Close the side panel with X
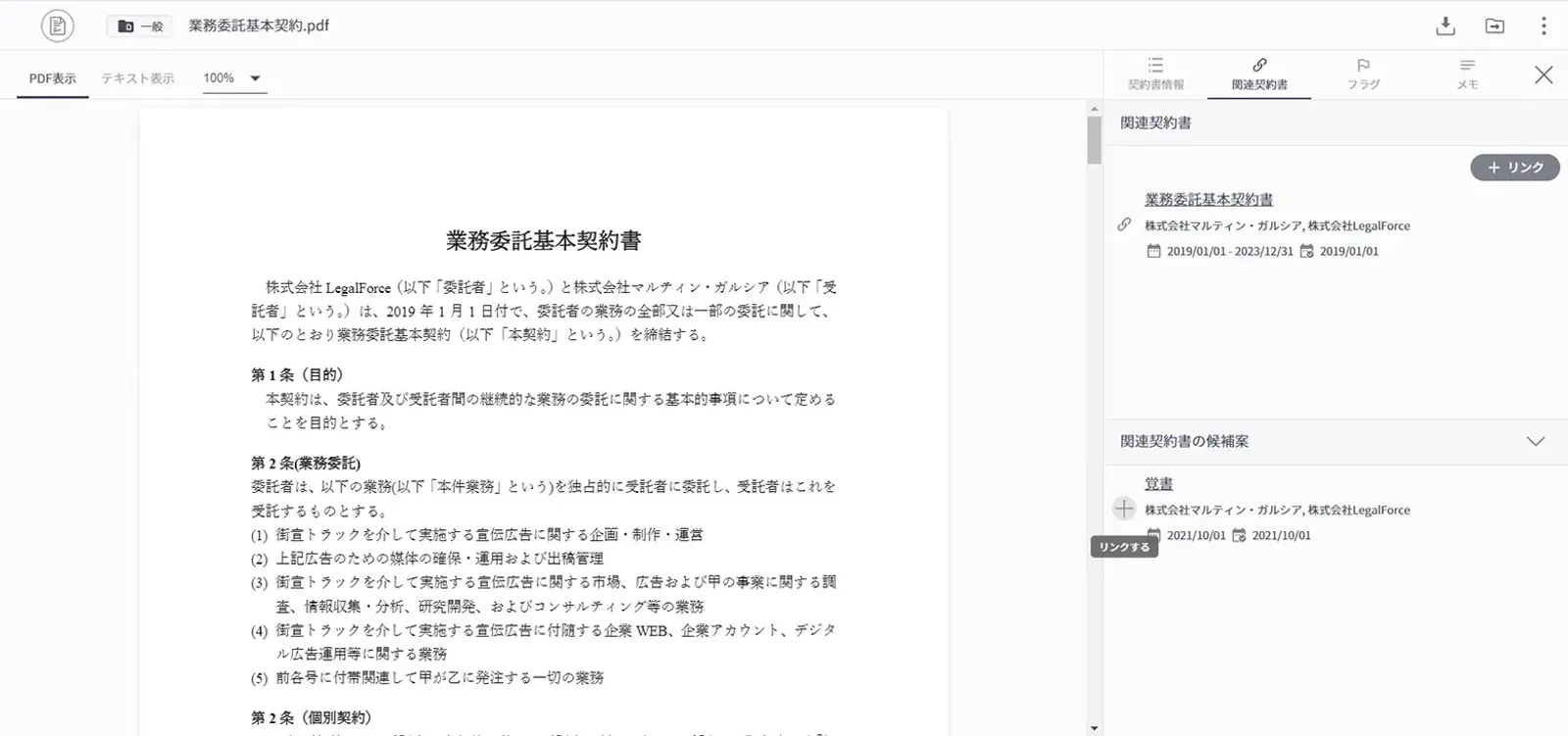 1543,74
